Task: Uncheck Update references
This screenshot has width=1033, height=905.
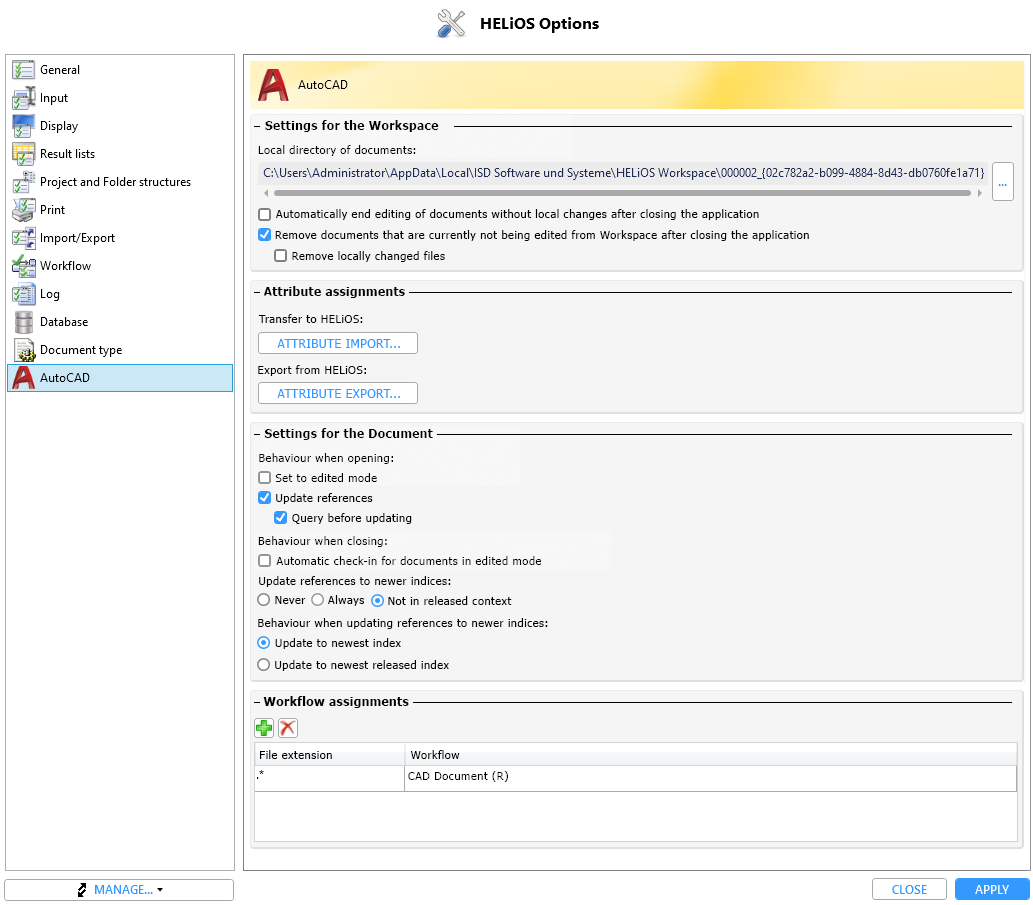Action: coord(265,498)
